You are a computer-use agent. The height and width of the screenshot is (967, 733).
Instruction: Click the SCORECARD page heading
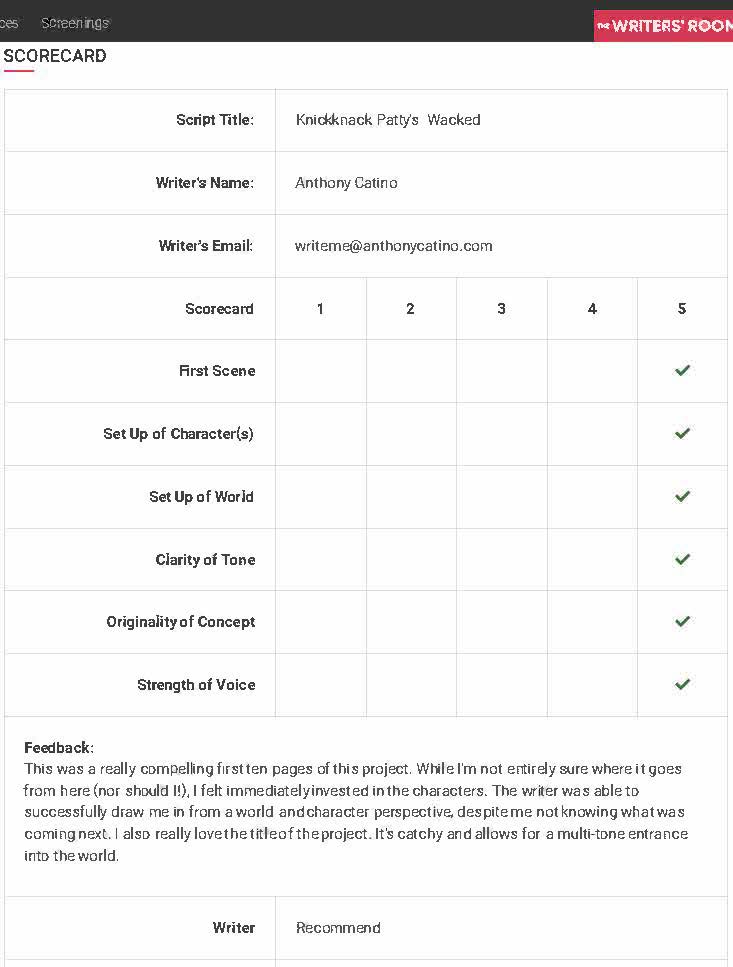point(55,56)
